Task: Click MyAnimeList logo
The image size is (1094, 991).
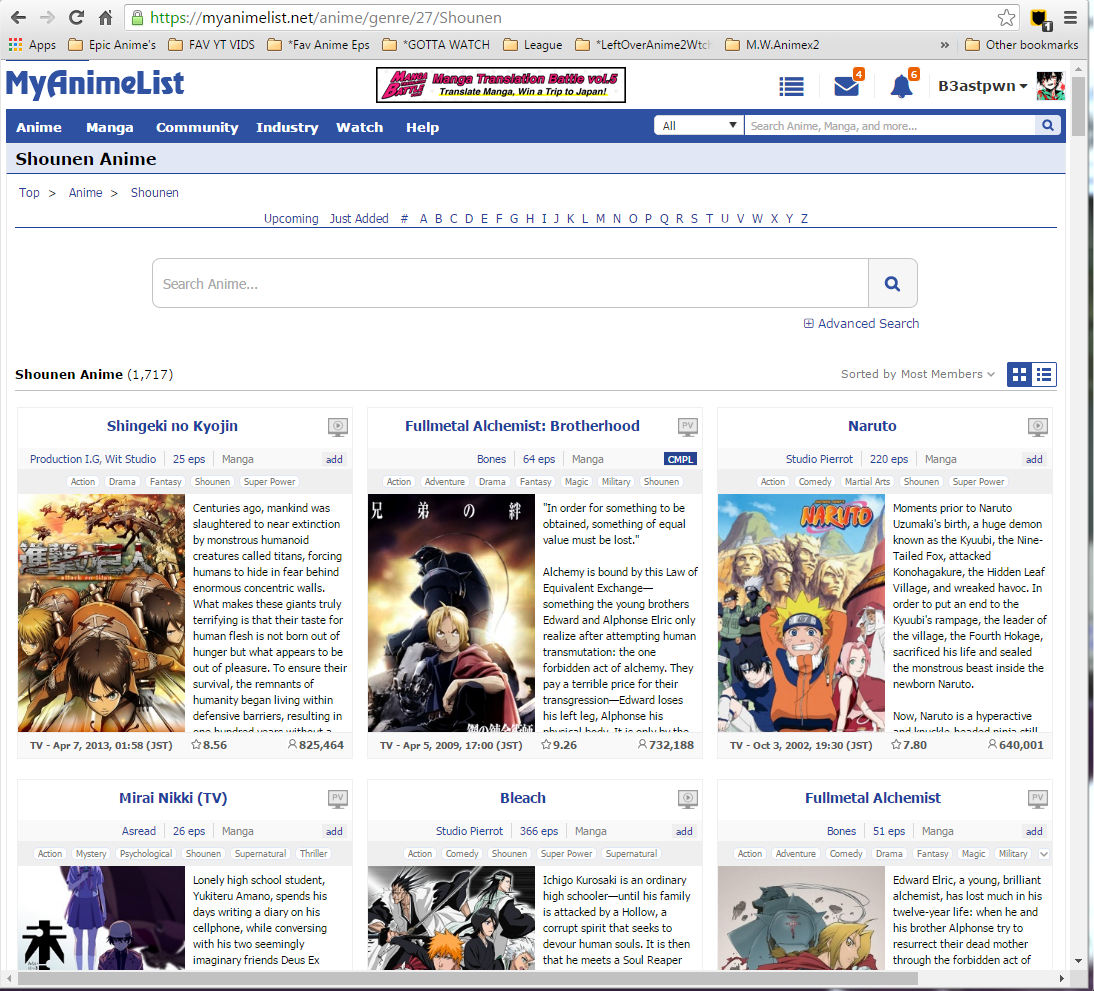Action: point(95,84)
